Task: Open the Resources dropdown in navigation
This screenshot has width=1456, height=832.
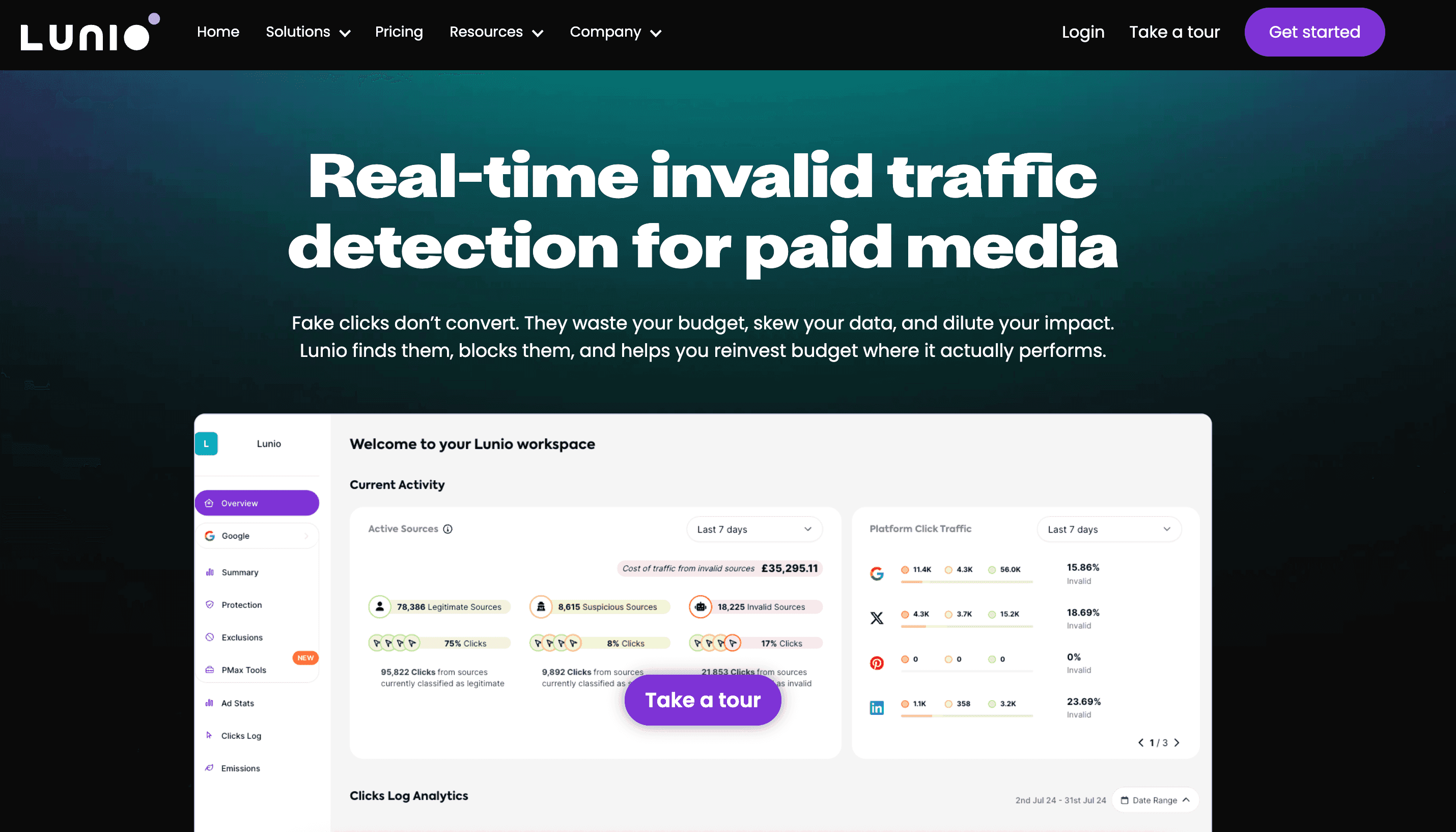Action: (496, 32)
